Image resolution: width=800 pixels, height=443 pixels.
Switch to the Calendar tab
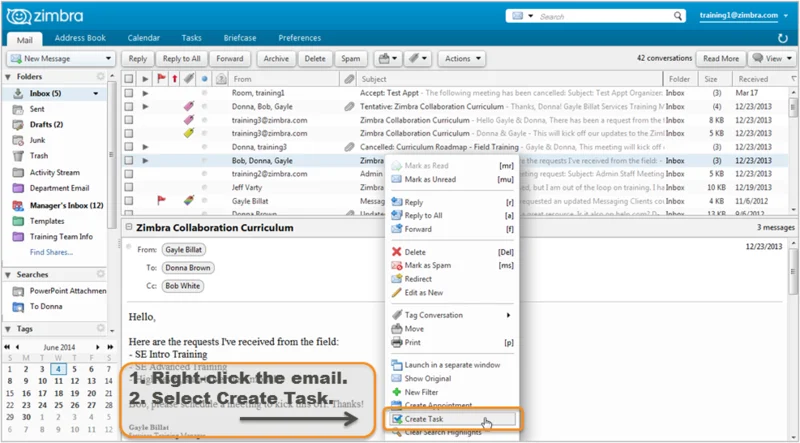click(146, 38)
